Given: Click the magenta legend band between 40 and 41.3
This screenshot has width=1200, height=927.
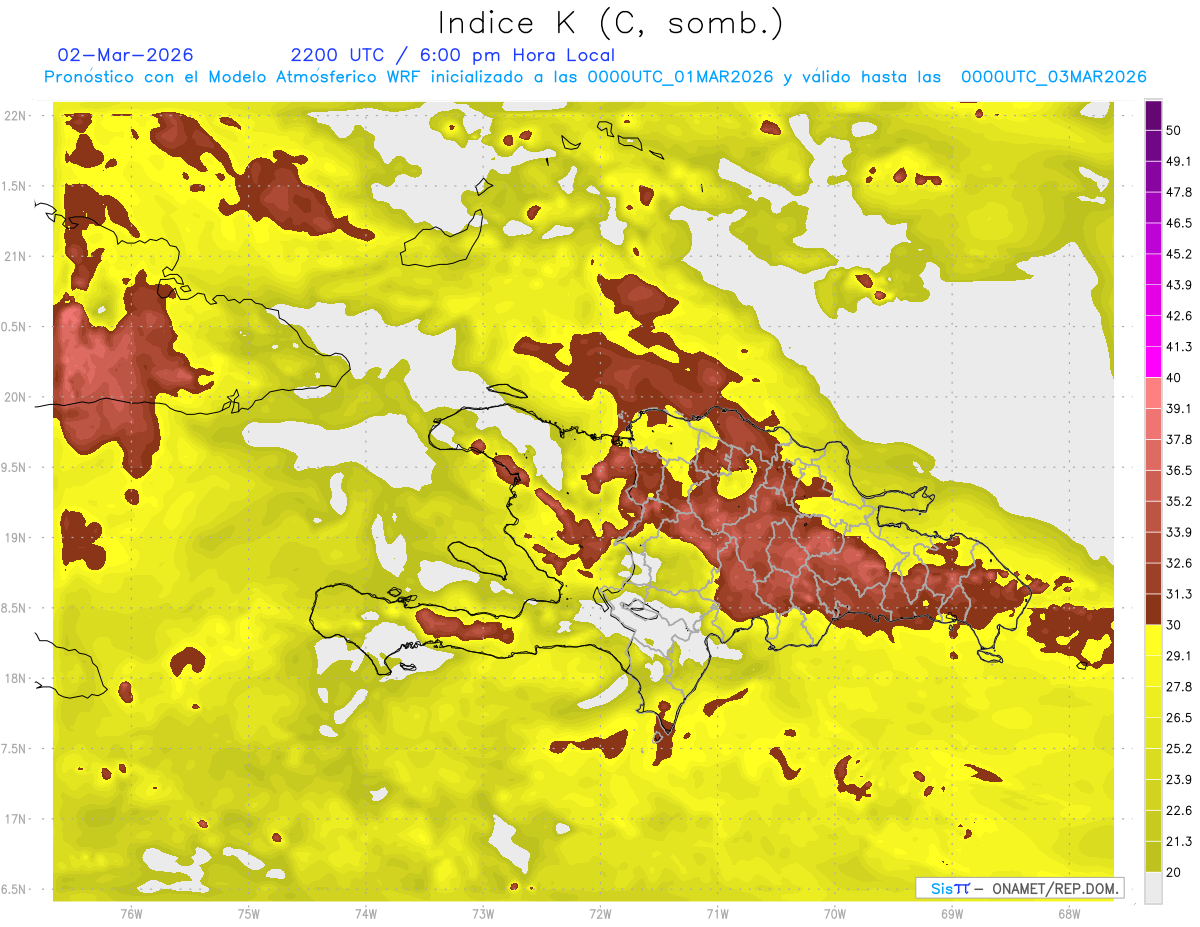Looking at the screenshot, I should pos(1153,362).
